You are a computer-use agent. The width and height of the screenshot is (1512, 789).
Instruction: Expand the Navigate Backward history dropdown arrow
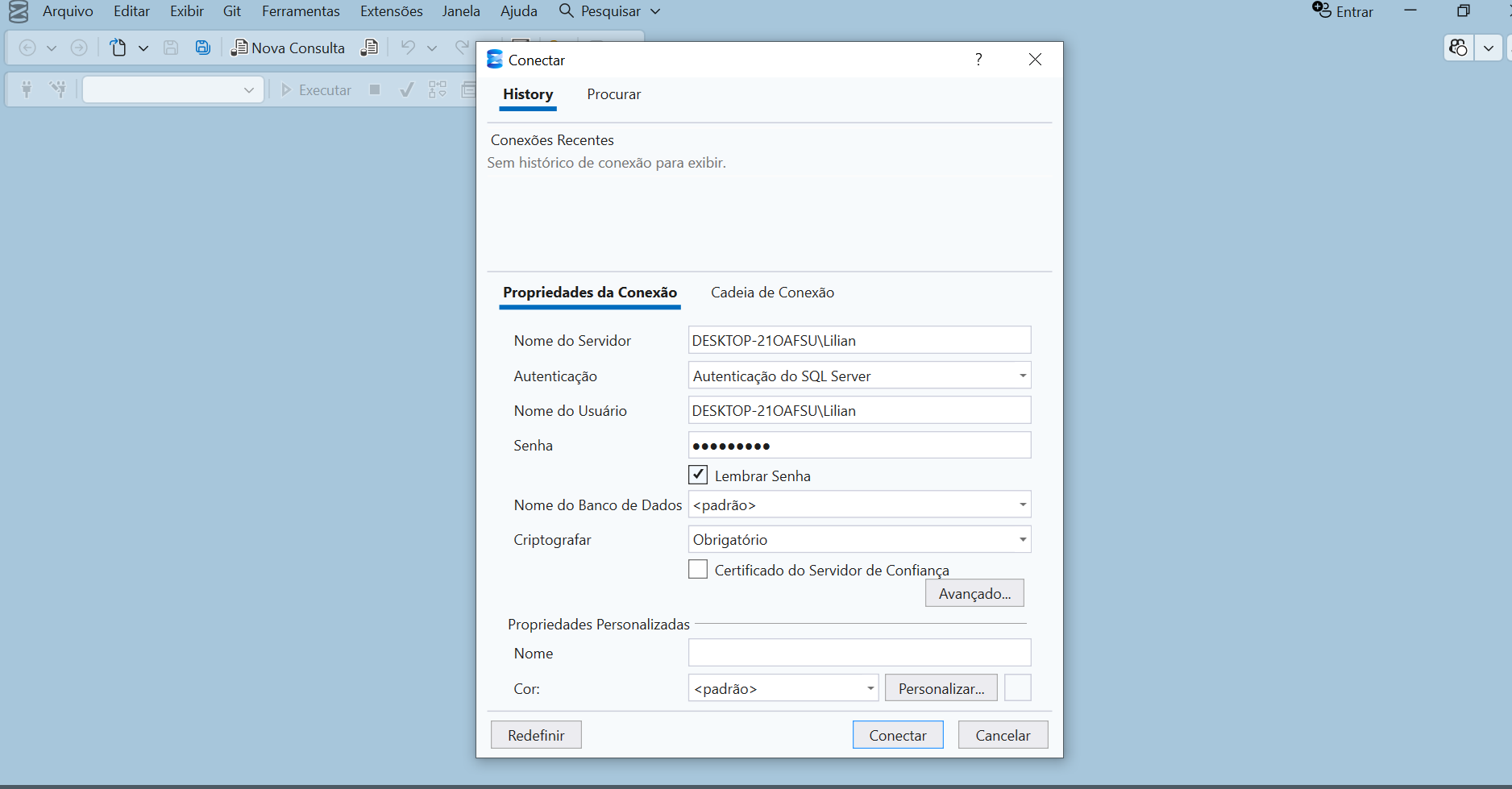(x=52, y=48)
